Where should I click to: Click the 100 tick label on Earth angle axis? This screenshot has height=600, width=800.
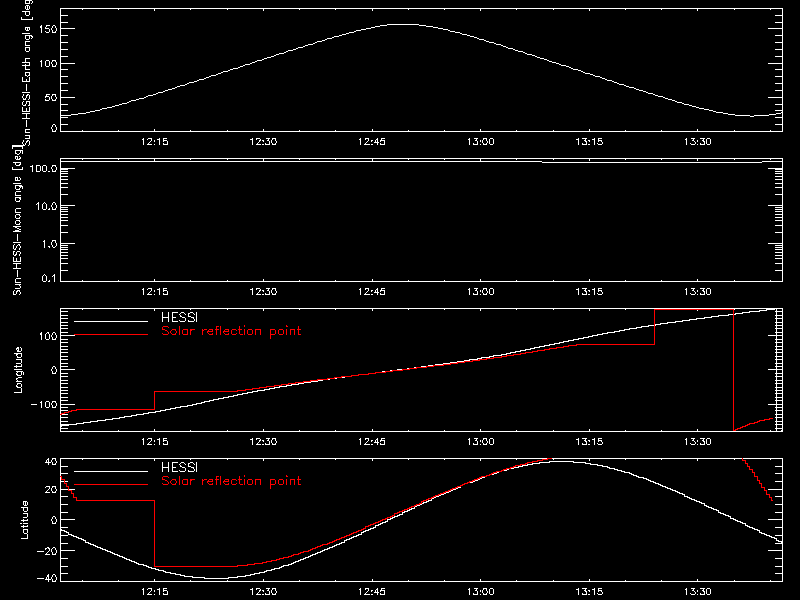click(x=49, y=63)
